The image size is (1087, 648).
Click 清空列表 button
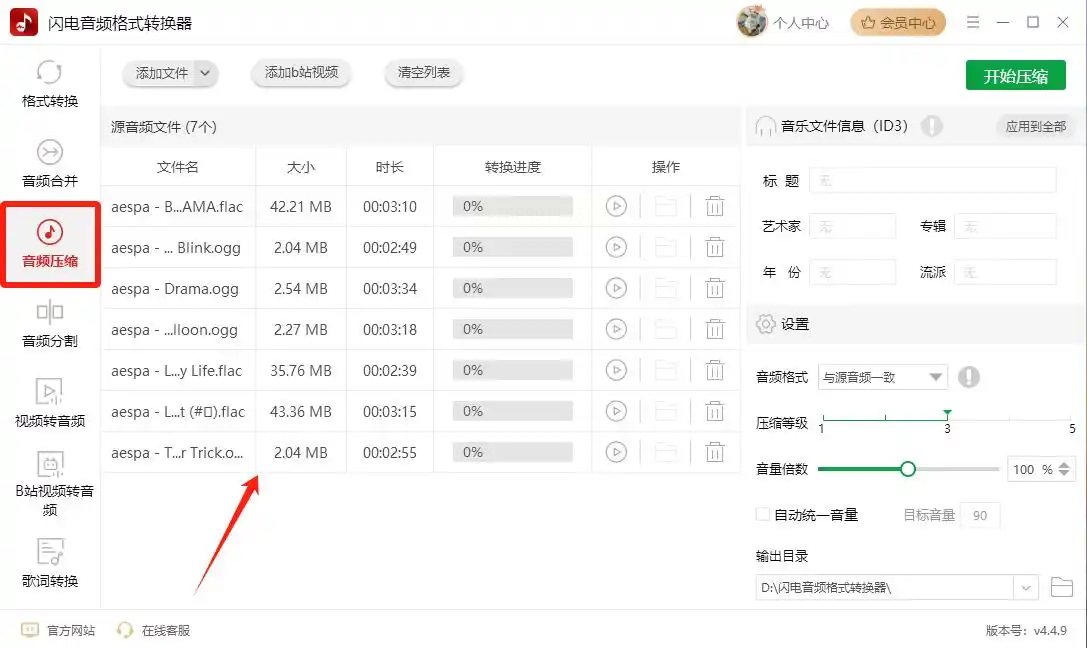coord(424,72)
